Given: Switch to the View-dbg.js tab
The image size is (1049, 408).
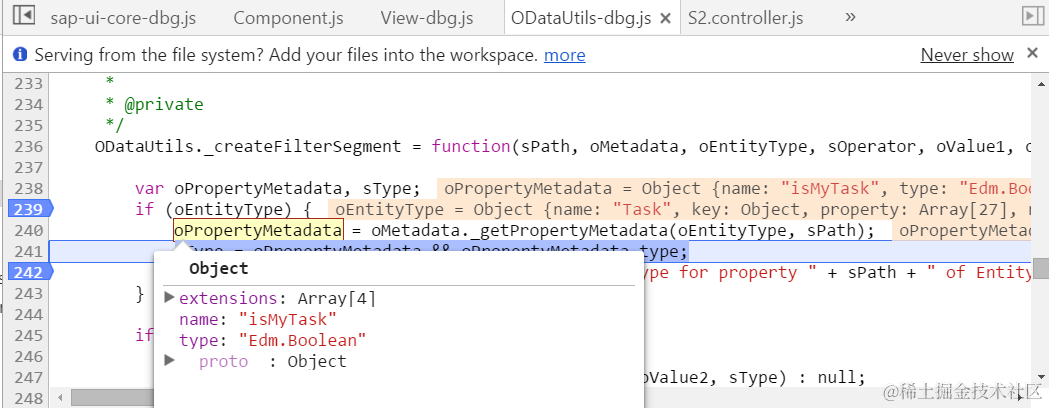Looking at the screenshot, I should pos(427,18).
